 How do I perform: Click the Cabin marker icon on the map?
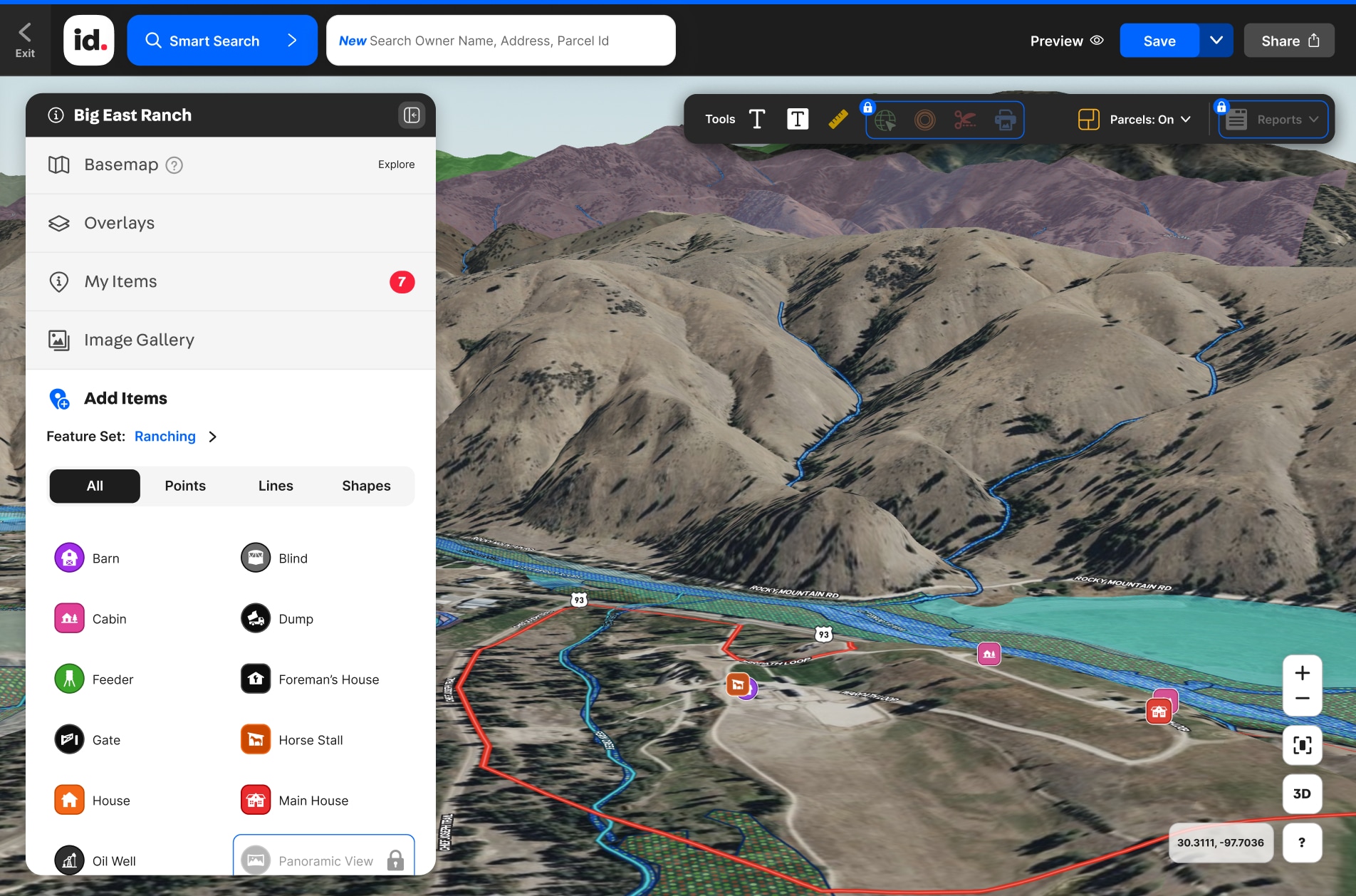click(989, 654)
